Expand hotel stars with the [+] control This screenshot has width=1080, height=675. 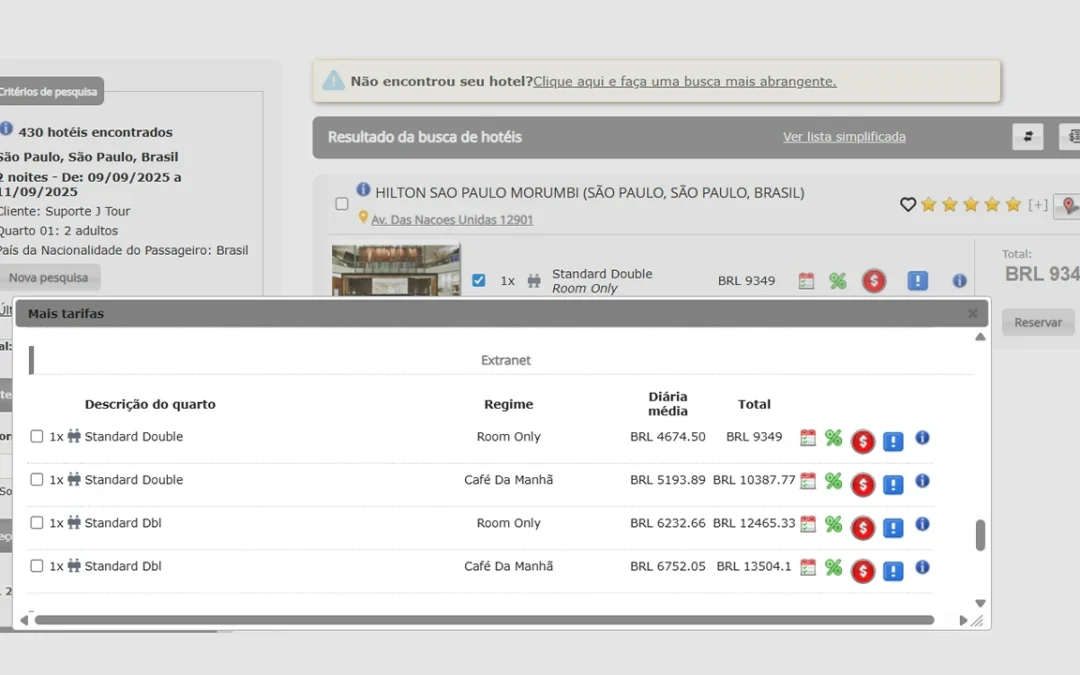[x=1037, y=204]
